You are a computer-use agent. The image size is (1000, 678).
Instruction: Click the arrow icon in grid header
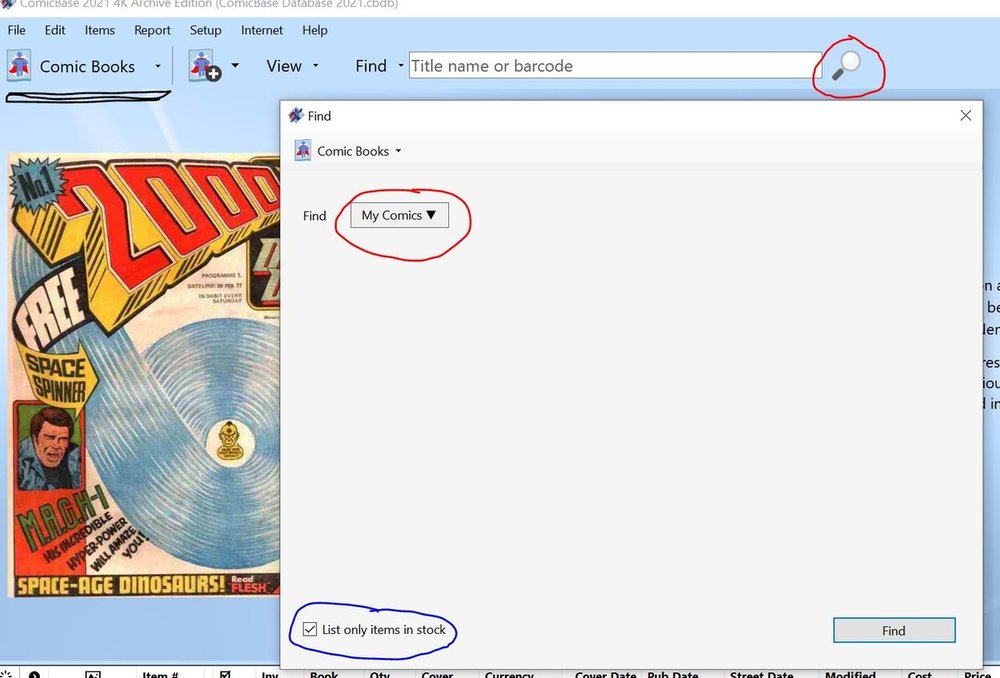(34, 675)
